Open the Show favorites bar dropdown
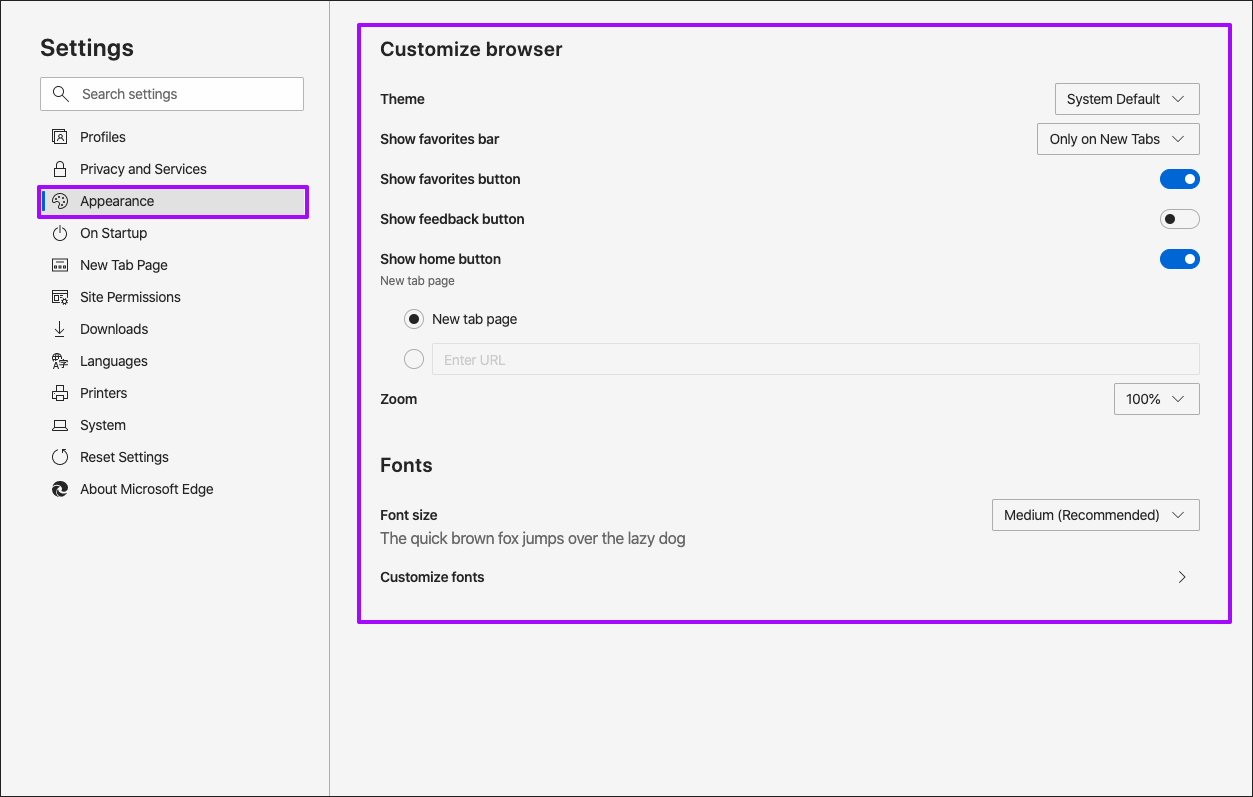 (x=1117, y=138)
